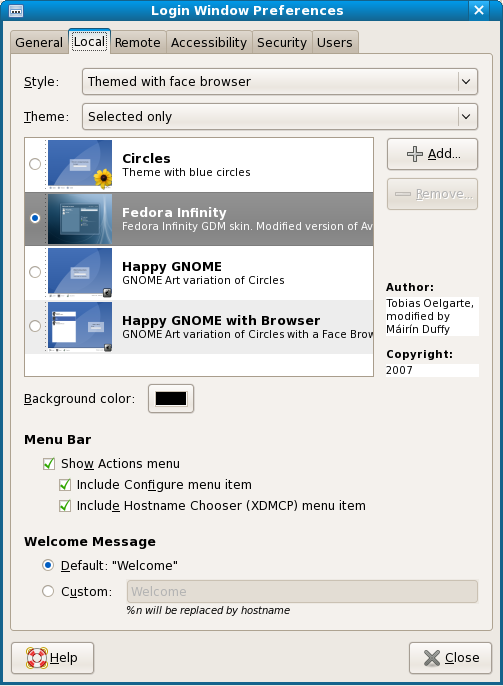This screenshot has height=686, width=503.
Task: Open the Remote tab
Action: point(138,42)
